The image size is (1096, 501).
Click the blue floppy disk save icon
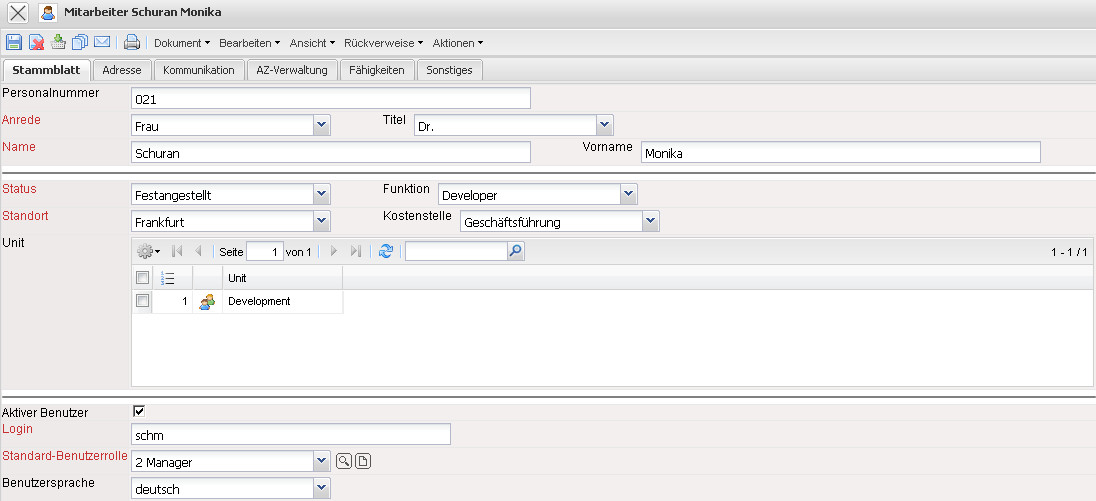14,43
